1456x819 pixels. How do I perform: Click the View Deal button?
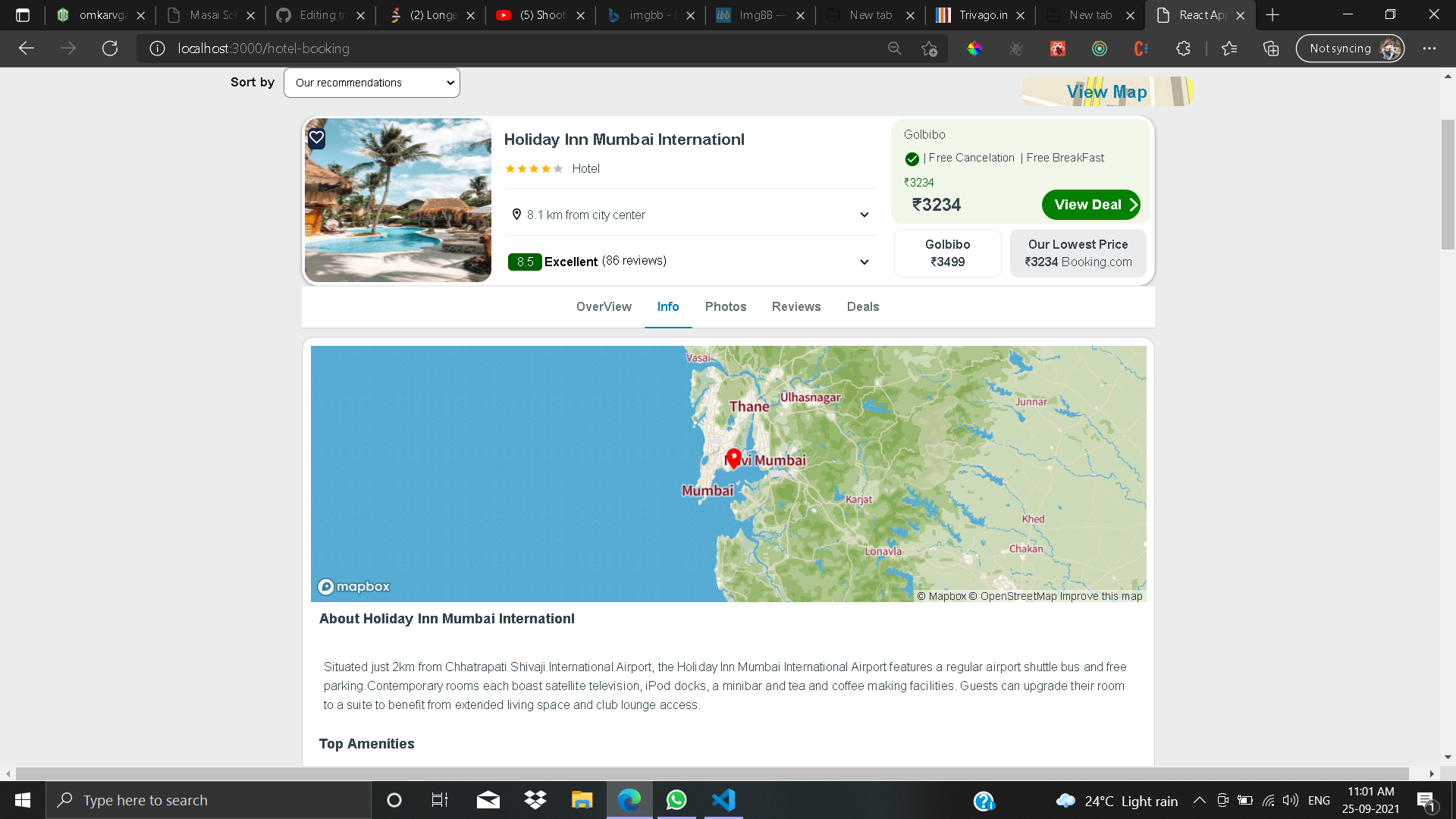click(x=1090, y=205)
